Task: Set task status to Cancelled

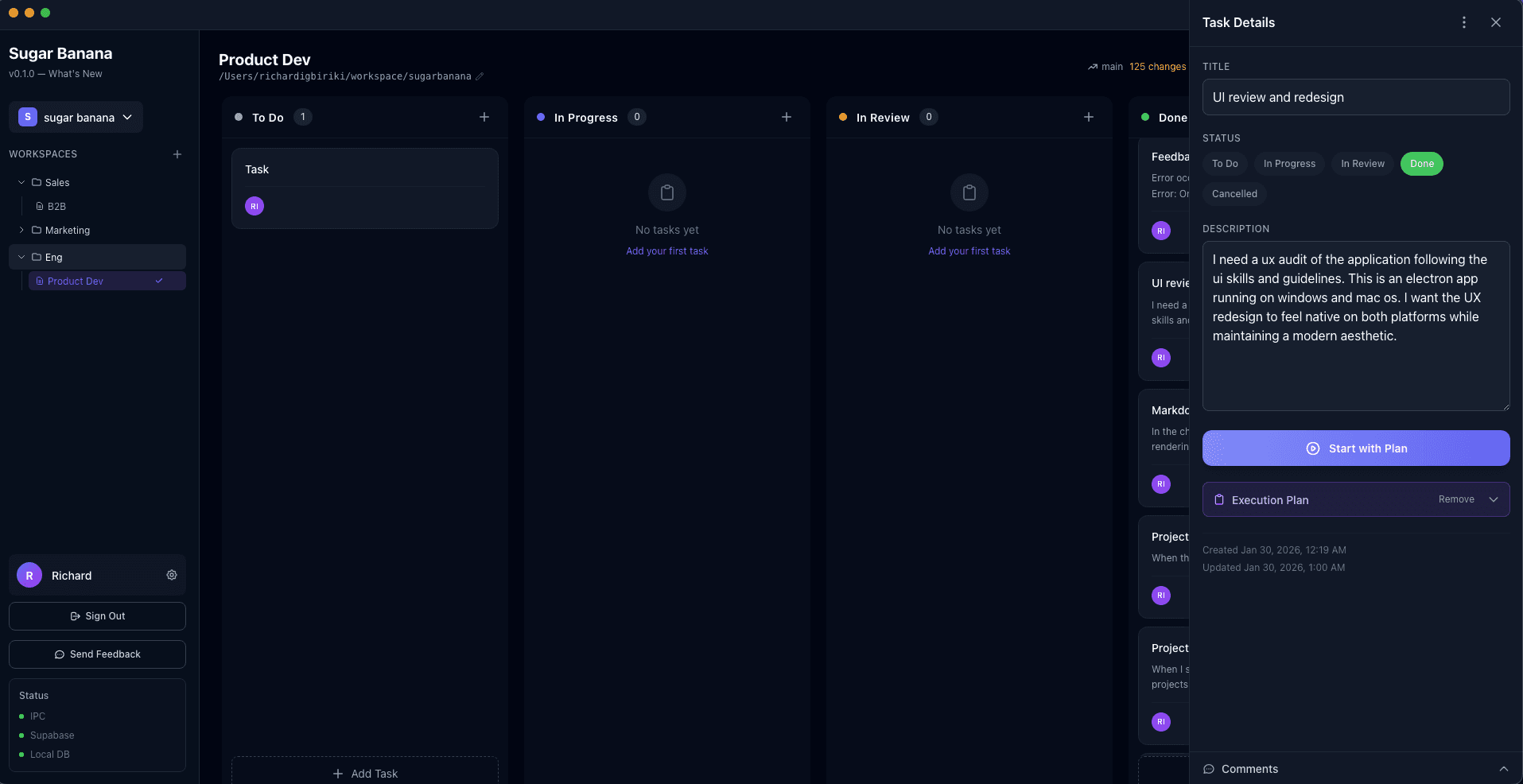Action: 1234,194
